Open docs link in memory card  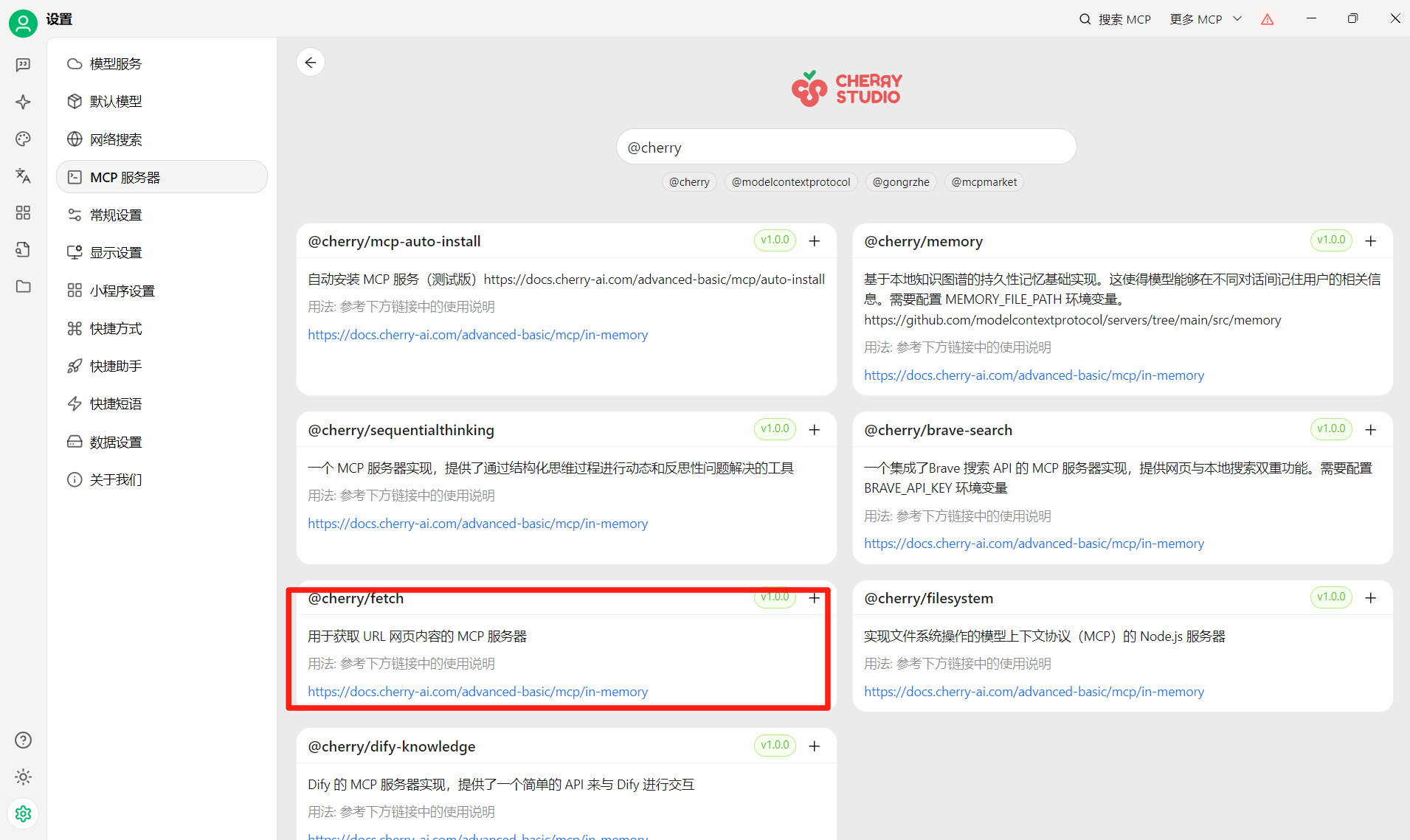coord(1034,375)
